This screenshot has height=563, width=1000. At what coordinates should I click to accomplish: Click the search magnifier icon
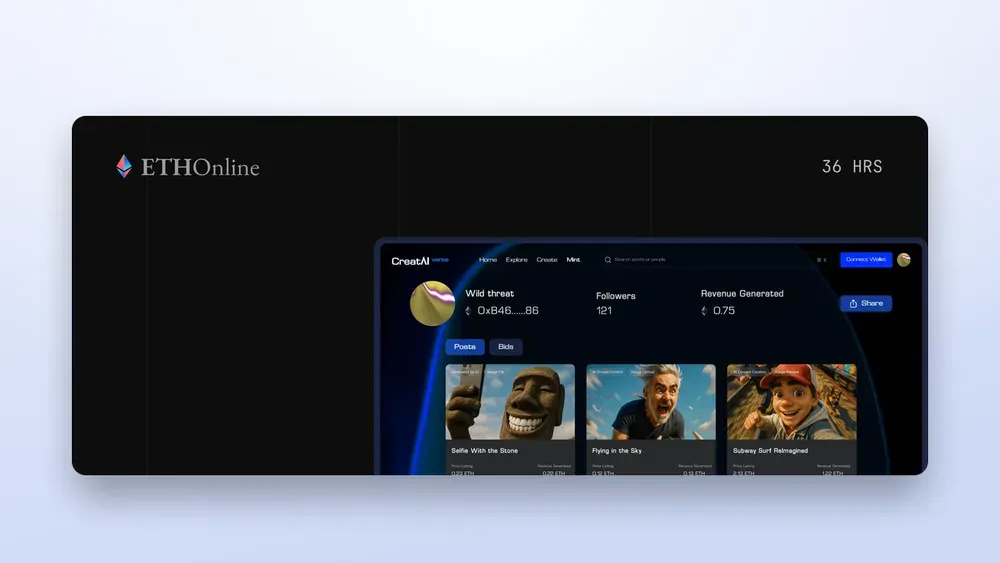coord(608,260)
